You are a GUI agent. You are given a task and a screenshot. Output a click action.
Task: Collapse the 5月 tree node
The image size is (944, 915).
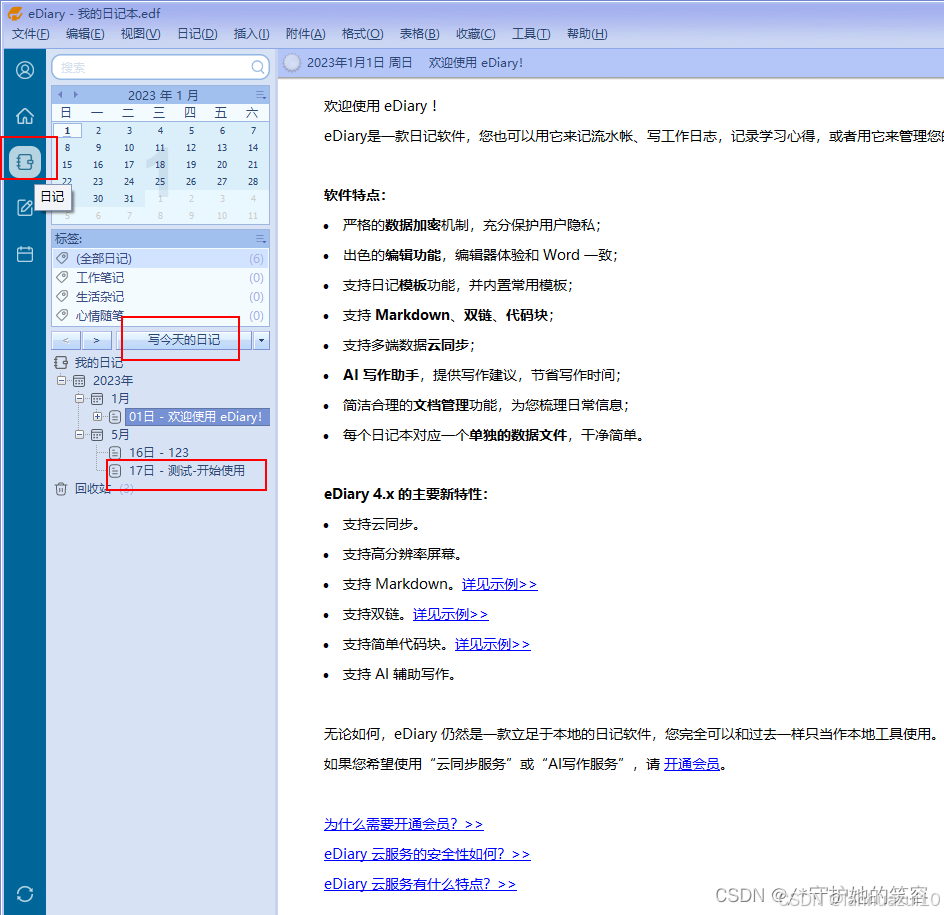79,435
